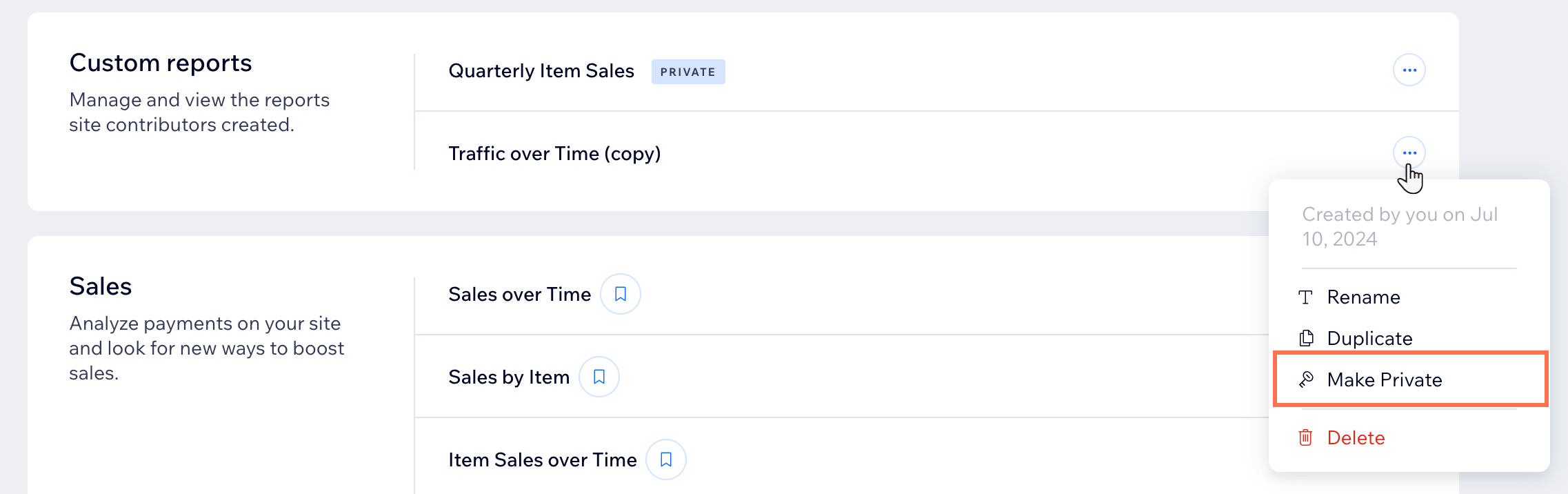Viewport: 1568px width, 494px height.
Task: Bookmark the Item Sales over Time report
Action: pos(666,460)
